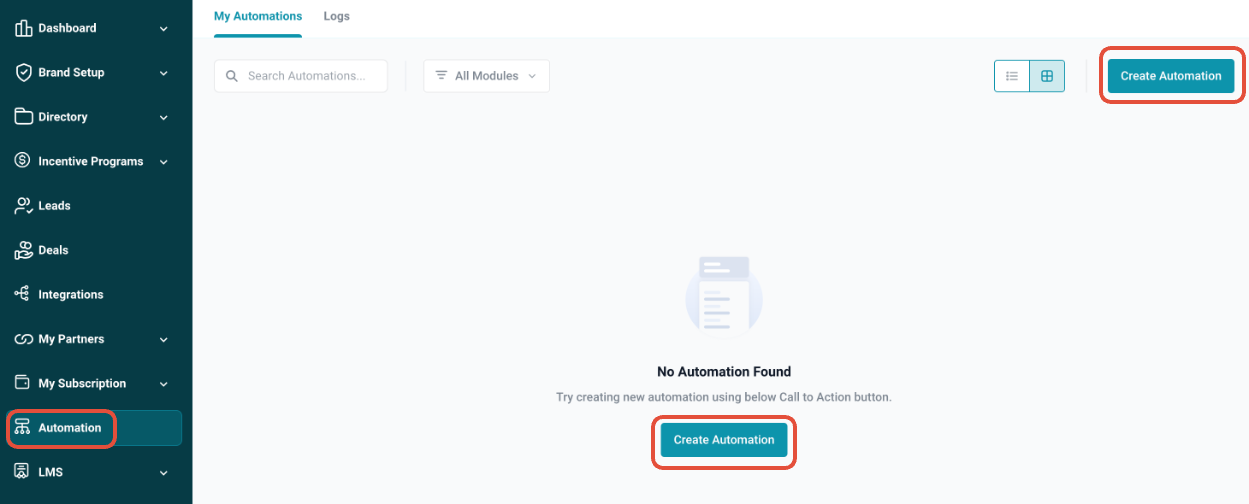The width and height of the screenshot is (1249, 504).
Task: Expand the My Partners menu chevron
Action: coord(164,340)
